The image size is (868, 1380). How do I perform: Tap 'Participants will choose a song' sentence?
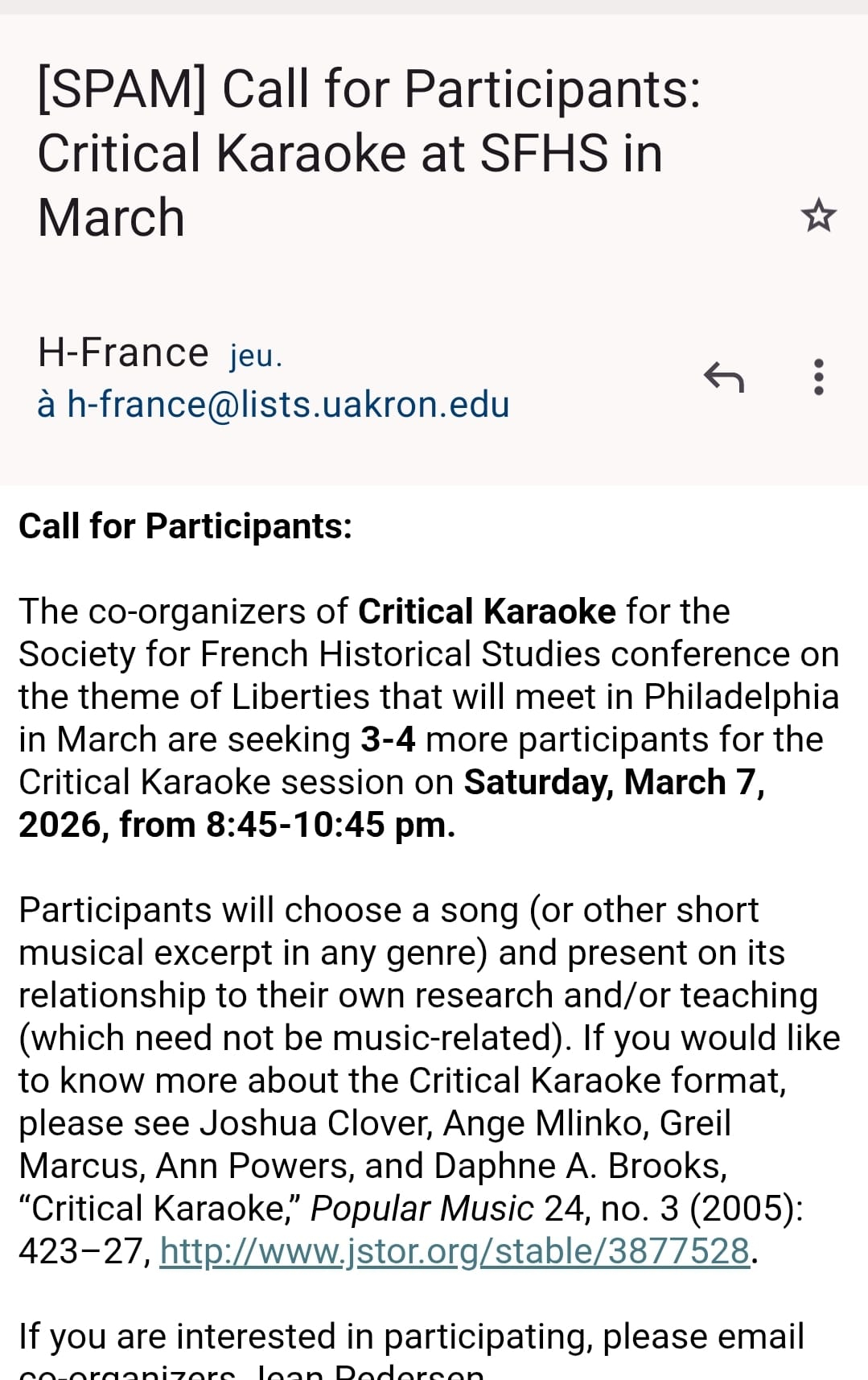pyautogui.click(x=269, y=910)
